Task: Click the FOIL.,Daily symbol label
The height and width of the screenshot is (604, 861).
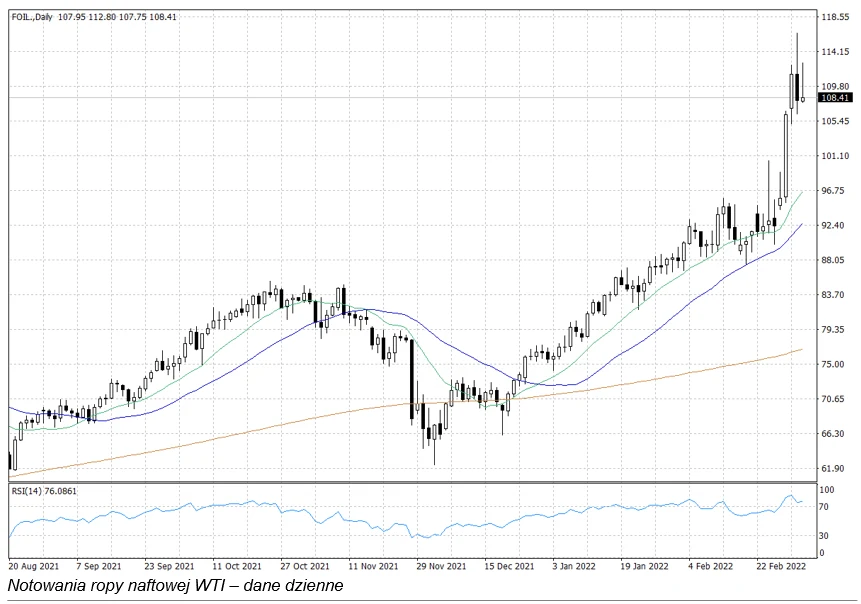Action: tap(32, 17)
